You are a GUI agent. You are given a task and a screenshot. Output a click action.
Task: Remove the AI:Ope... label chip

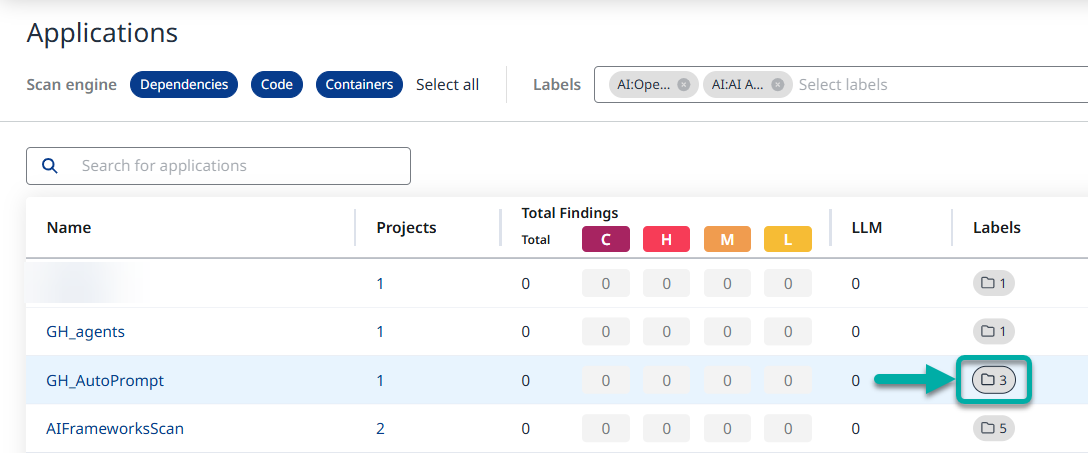[683, 85]
